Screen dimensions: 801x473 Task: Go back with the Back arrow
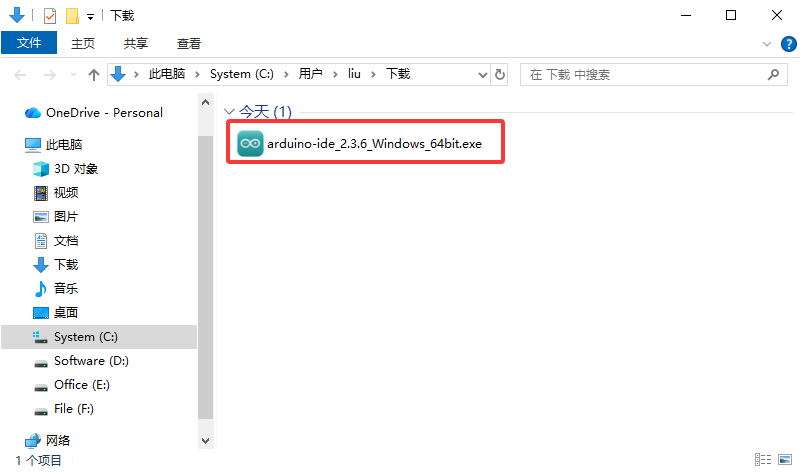pos(20,75)
